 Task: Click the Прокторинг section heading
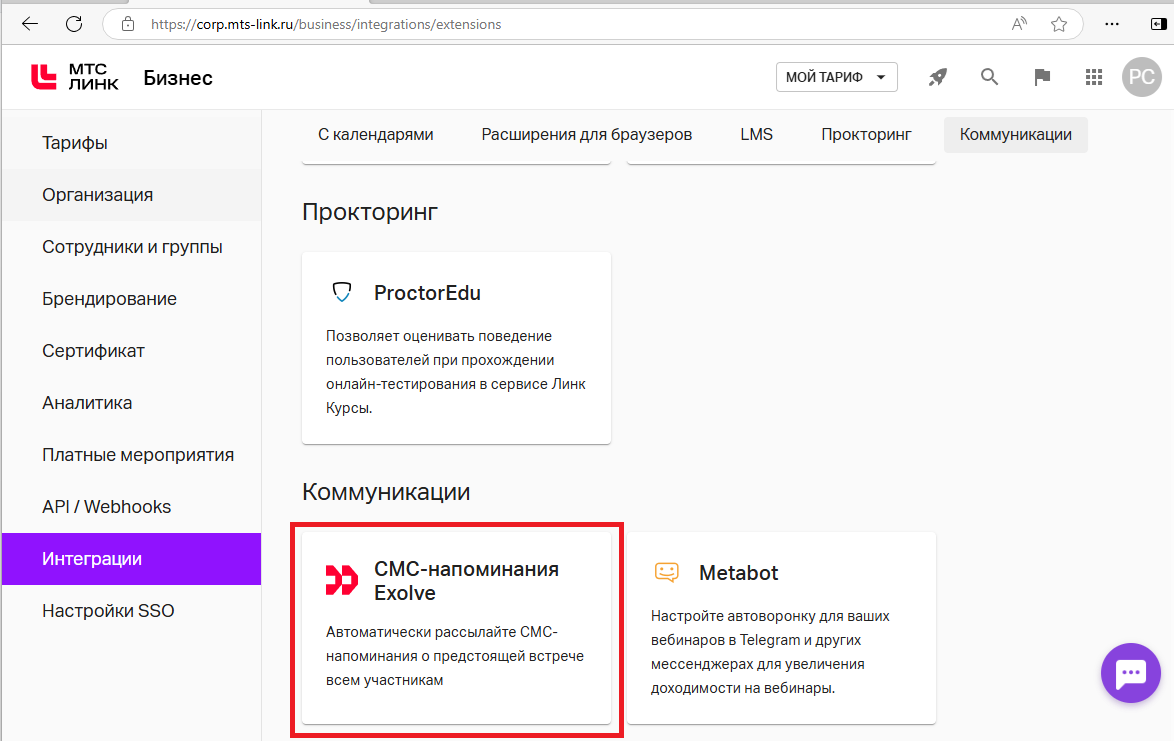point(370,212)
